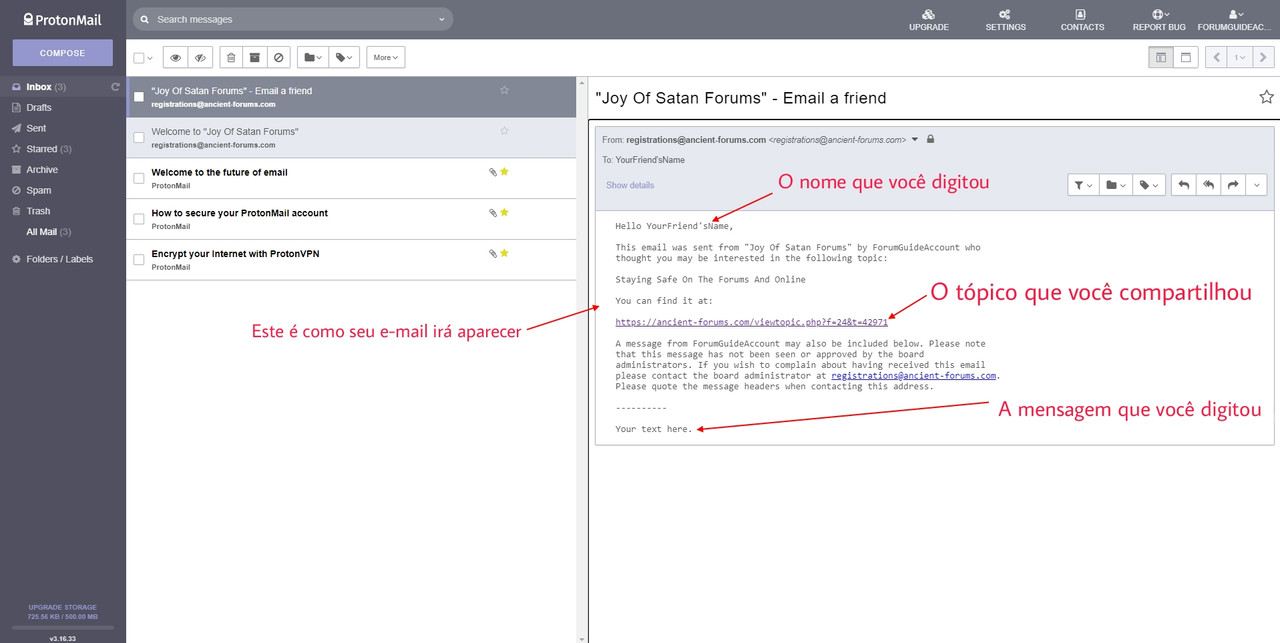This screenshot has width=1280, height=643.
Task: Open FORUMGUIDEAC... account menu
Action: coord(1235,20)
